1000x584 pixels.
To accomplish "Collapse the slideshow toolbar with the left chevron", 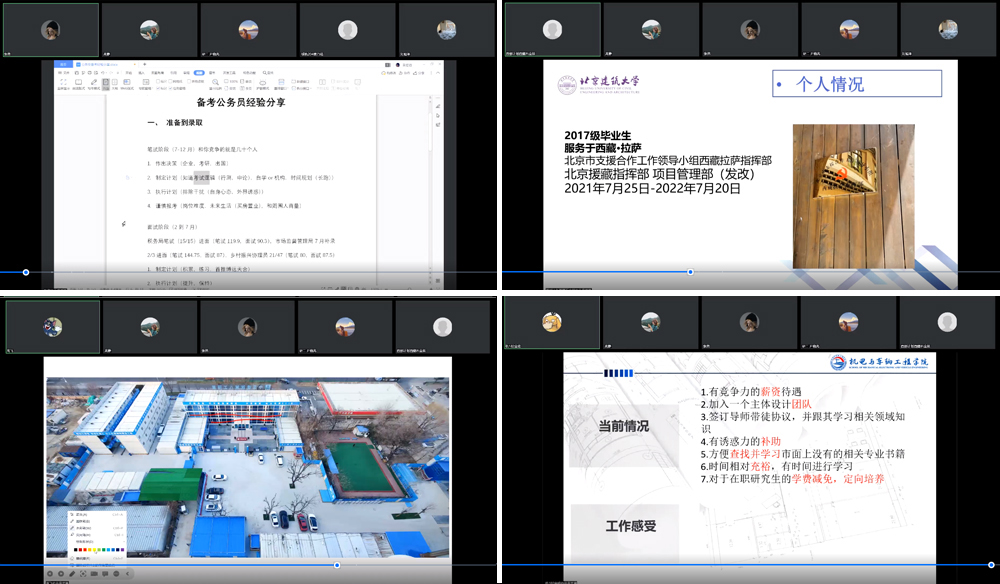I will (x=127, y=573).
